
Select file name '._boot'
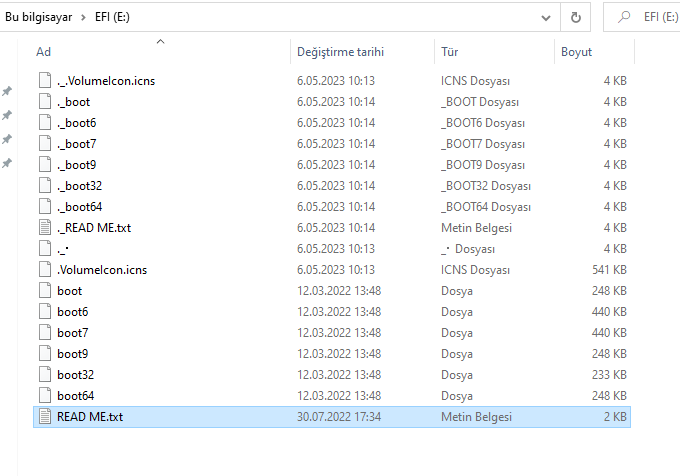pos(73,102)
